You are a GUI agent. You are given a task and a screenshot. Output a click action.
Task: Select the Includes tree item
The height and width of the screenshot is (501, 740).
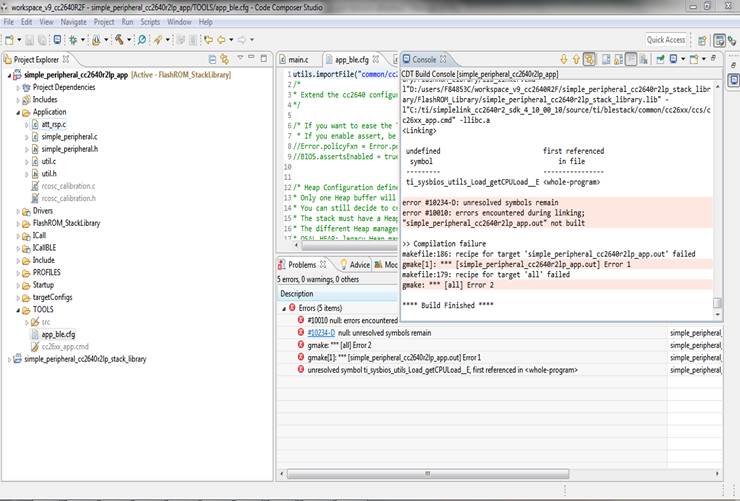pos(45,100)
